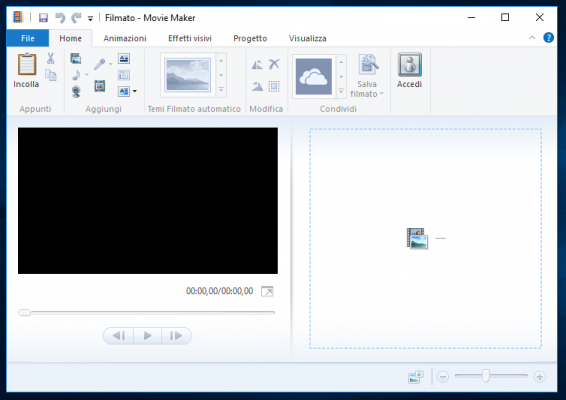The image size is (566, 400).
Task: Open the blue help question mark
Action: point(548,38)
